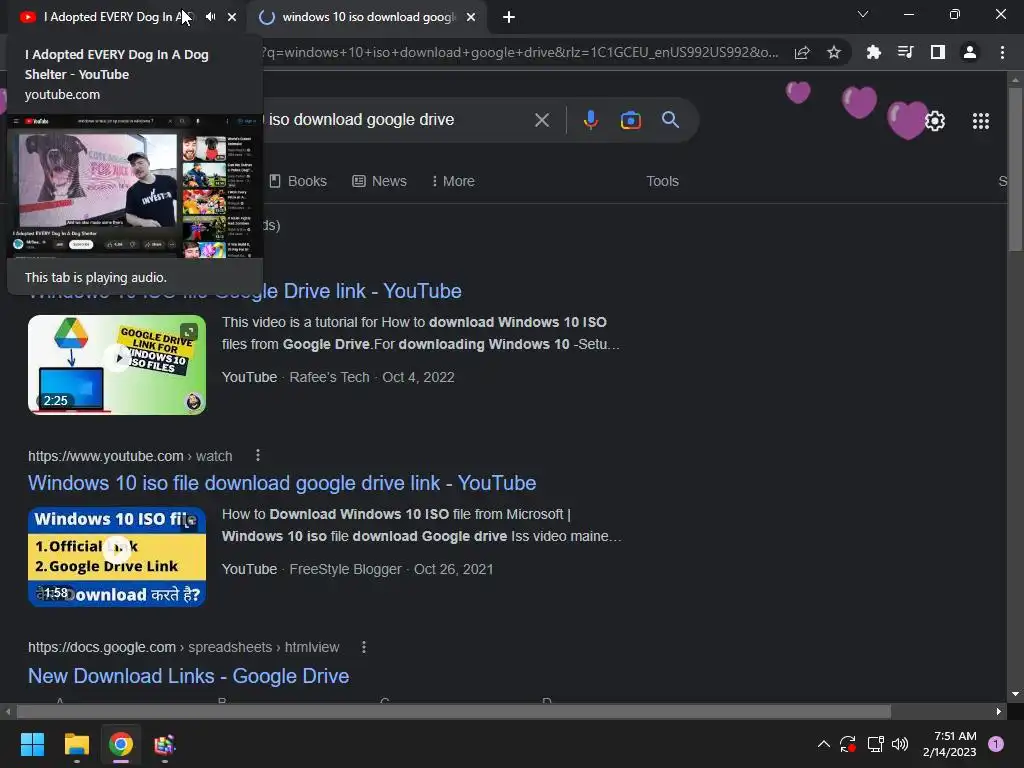Open the Windows Start menu

click(x=32, y=744)
